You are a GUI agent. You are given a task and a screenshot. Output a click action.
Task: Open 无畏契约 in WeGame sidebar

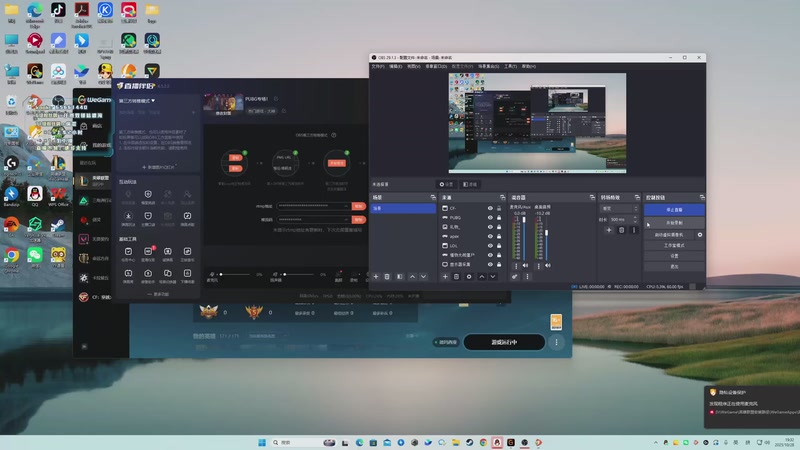coord(94,239)
